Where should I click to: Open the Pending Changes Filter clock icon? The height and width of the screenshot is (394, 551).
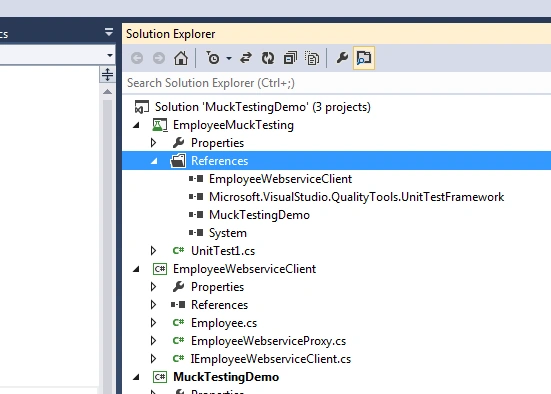[x=213, y=58]
